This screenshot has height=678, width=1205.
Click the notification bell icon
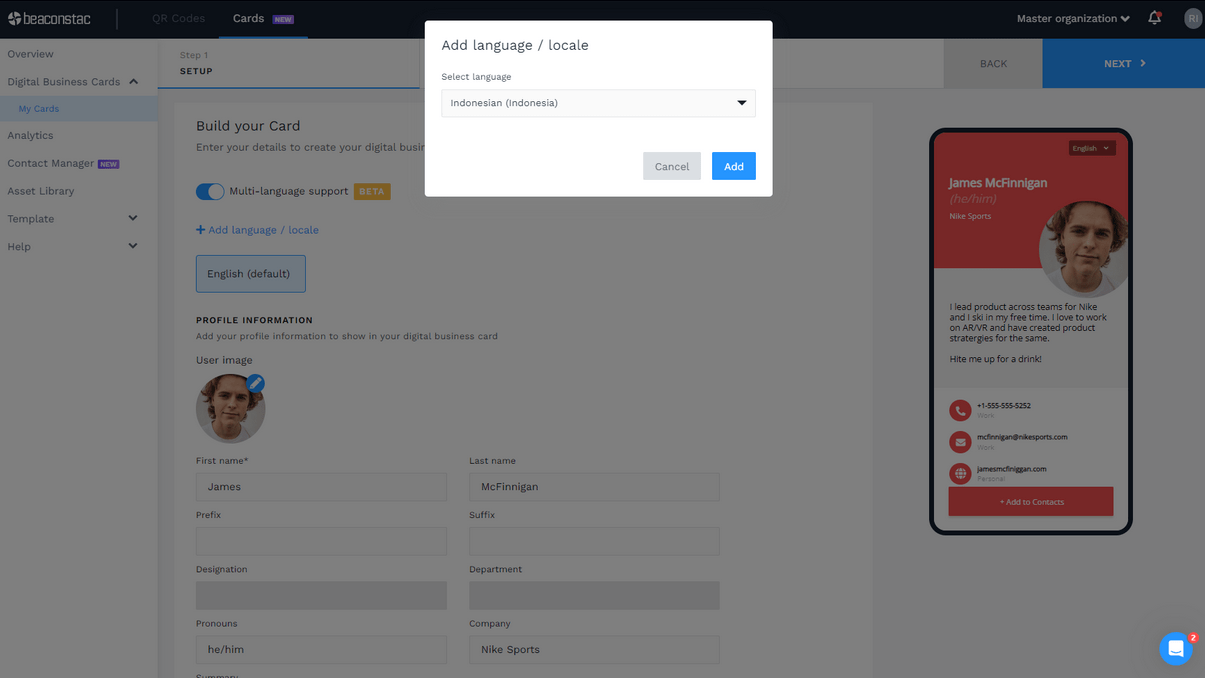[1154, 18]
